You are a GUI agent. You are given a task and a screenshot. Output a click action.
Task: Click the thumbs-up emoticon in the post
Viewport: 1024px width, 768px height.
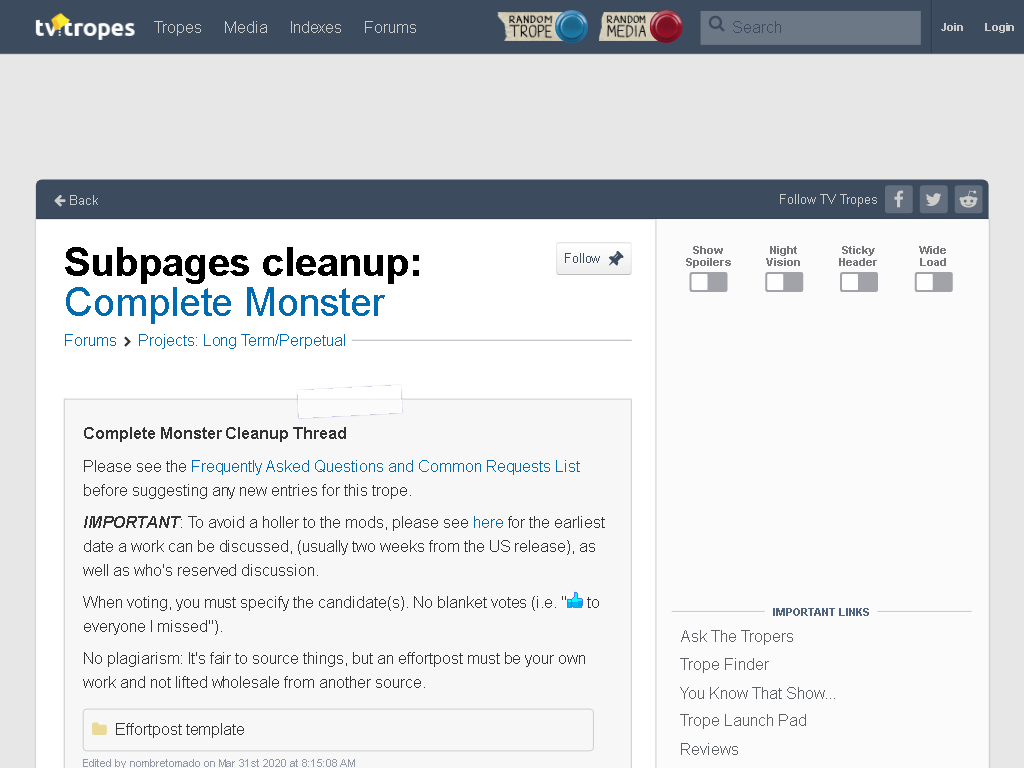575,601
